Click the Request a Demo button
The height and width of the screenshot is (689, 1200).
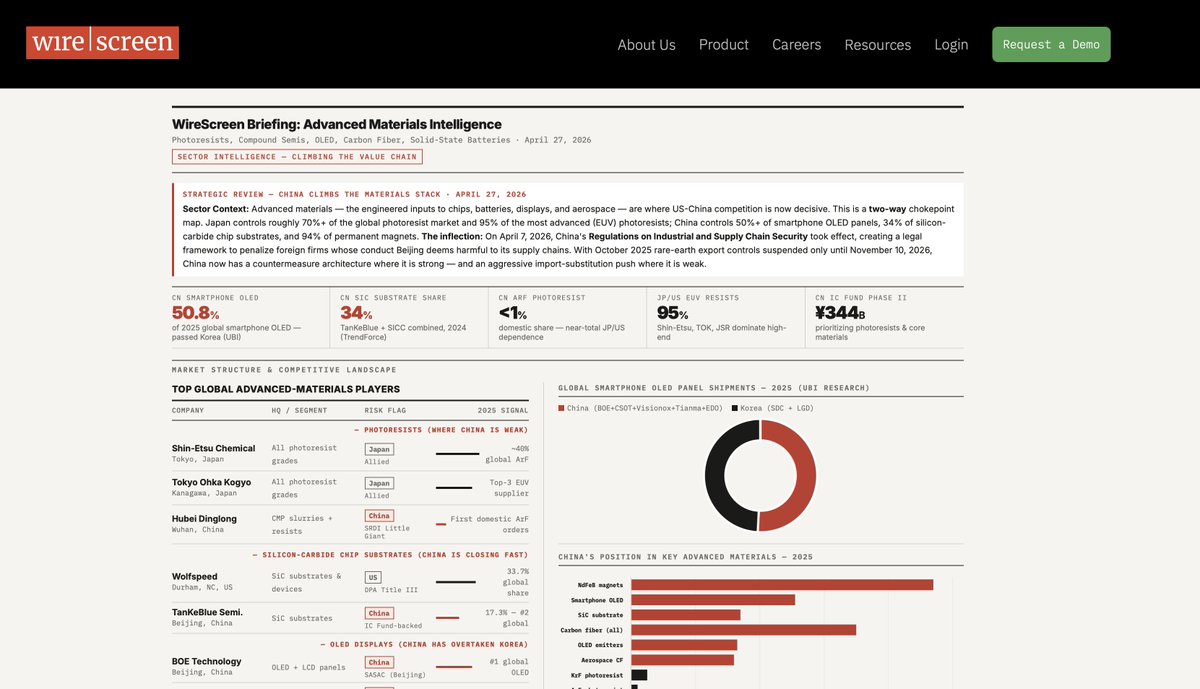coord(1051,45)
